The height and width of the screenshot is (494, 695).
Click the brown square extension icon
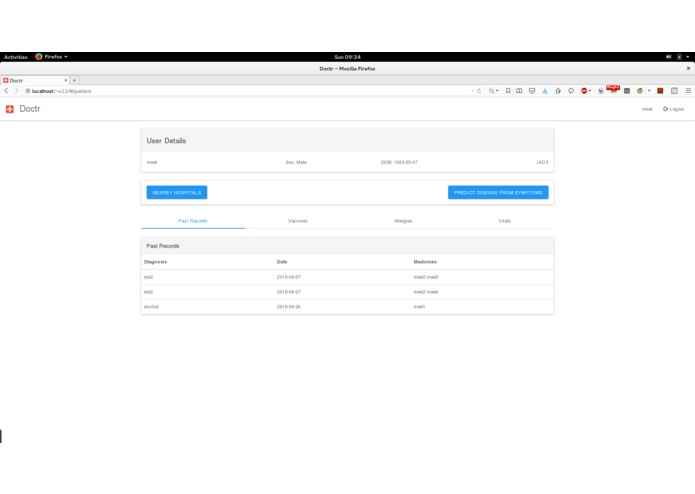pos(660,91)
